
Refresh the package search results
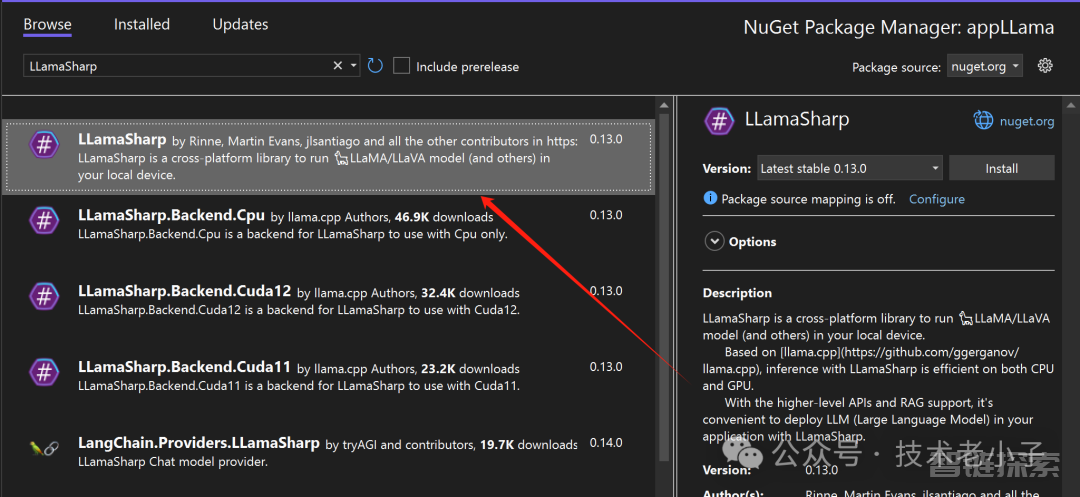click(375, 66)
